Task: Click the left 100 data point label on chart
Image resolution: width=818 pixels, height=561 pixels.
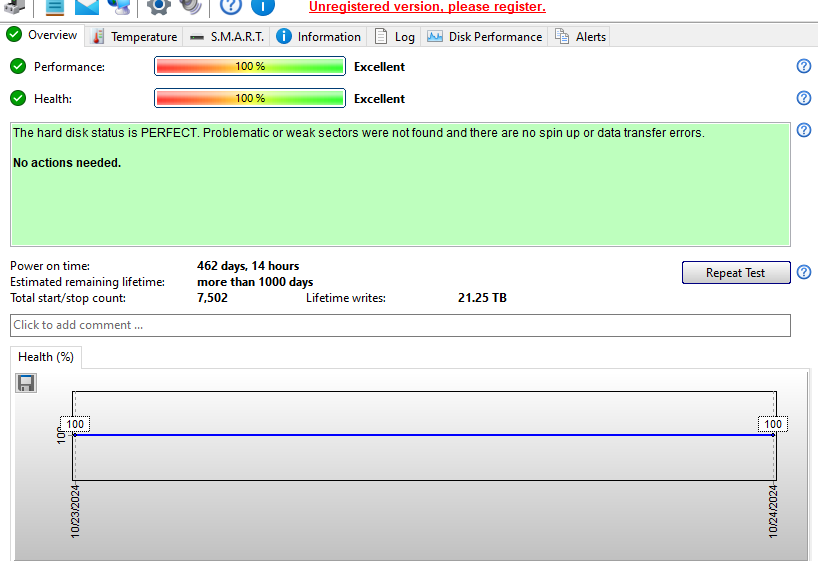Action: [75, 424]
